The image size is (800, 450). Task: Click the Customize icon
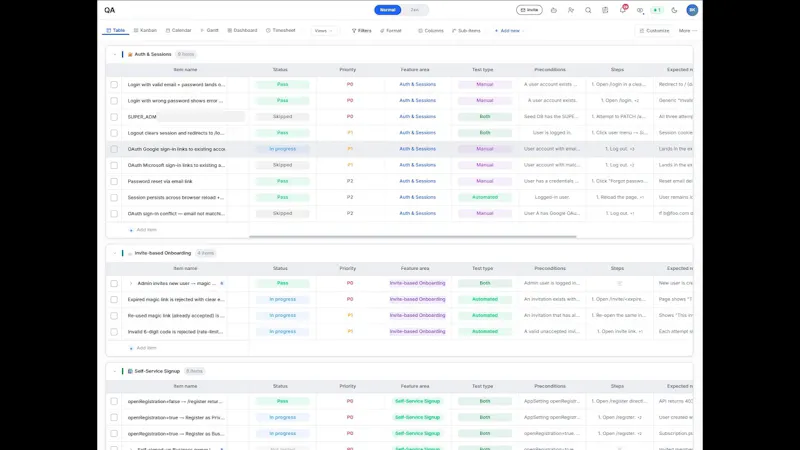pos(642,31)
